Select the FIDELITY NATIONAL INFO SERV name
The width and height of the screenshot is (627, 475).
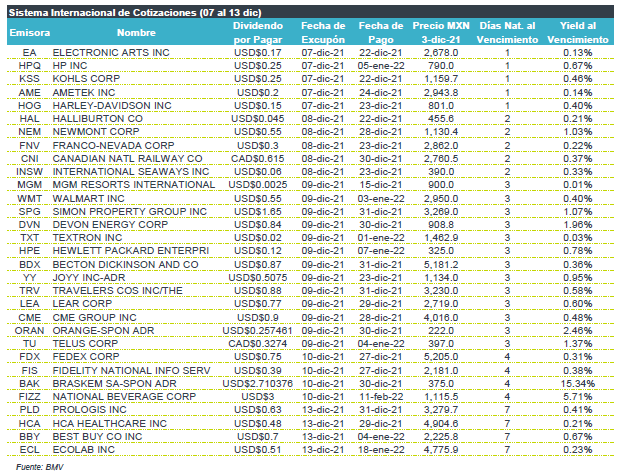pyautogui.click(x=131, y=371)
